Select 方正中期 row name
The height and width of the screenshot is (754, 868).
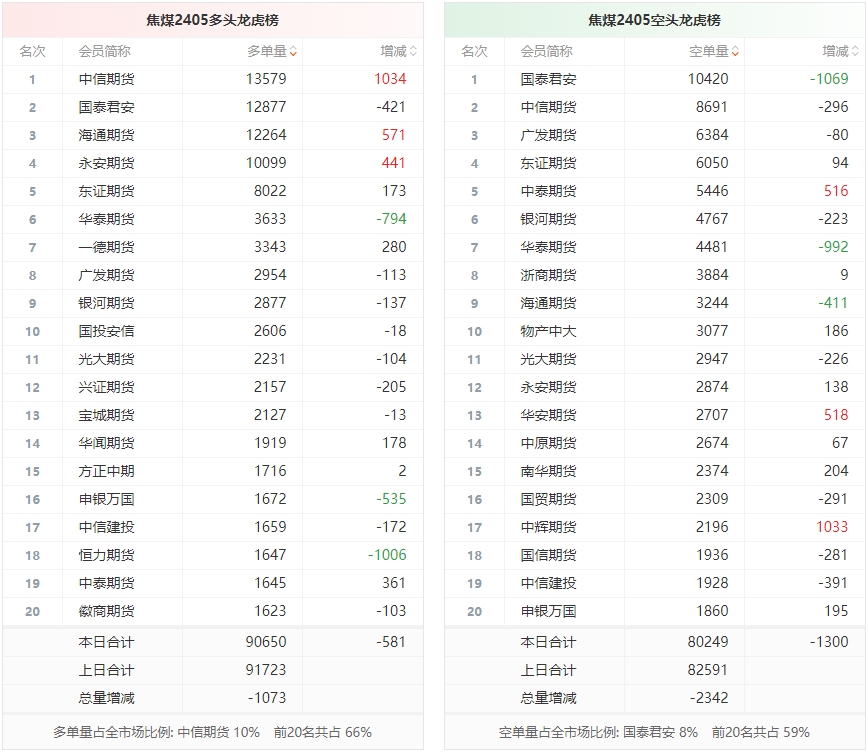(106, 471)
